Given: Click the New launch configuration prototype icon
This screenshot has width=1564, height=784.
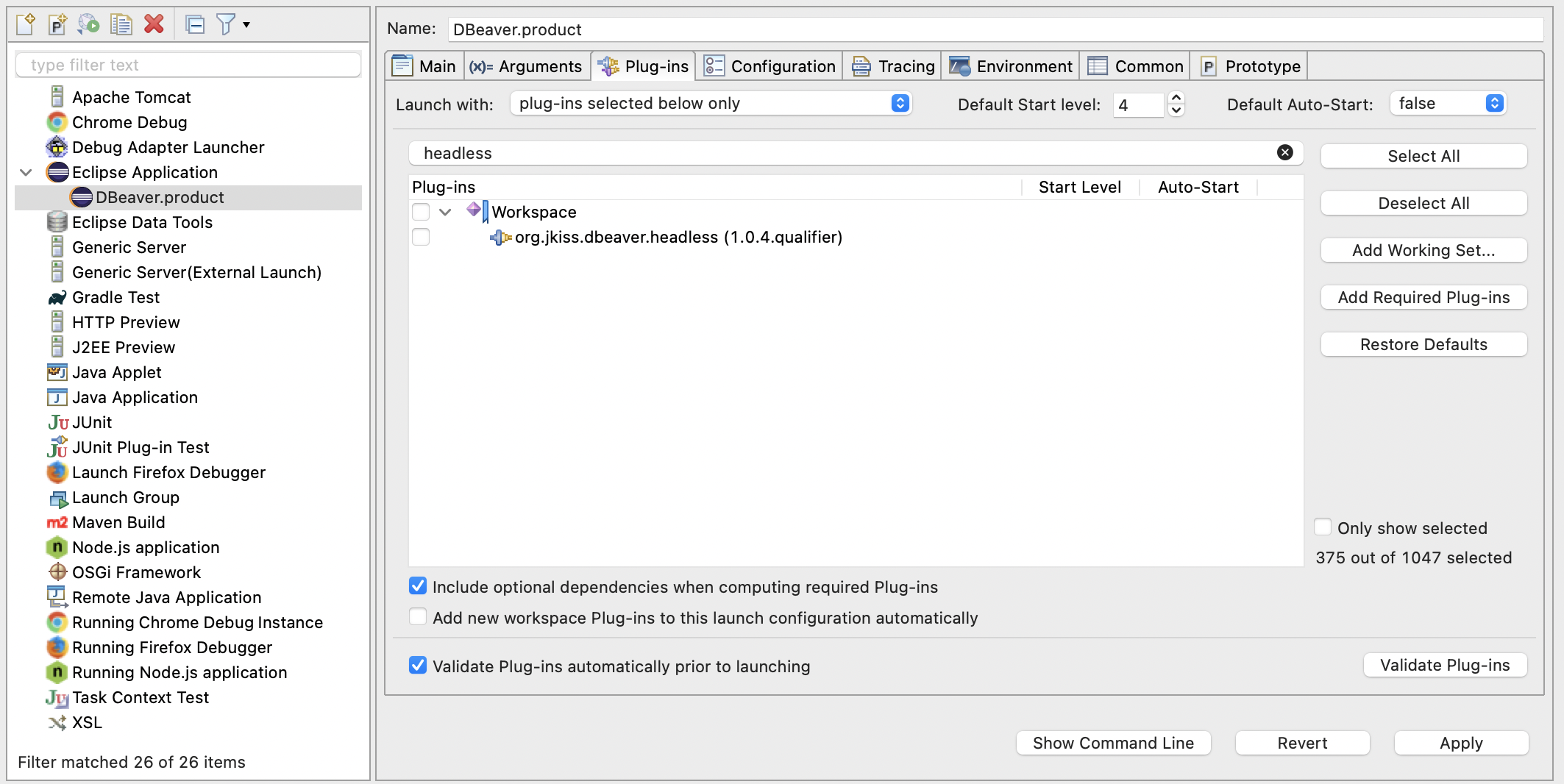Looking at the screenshot, I should (57, 24).
